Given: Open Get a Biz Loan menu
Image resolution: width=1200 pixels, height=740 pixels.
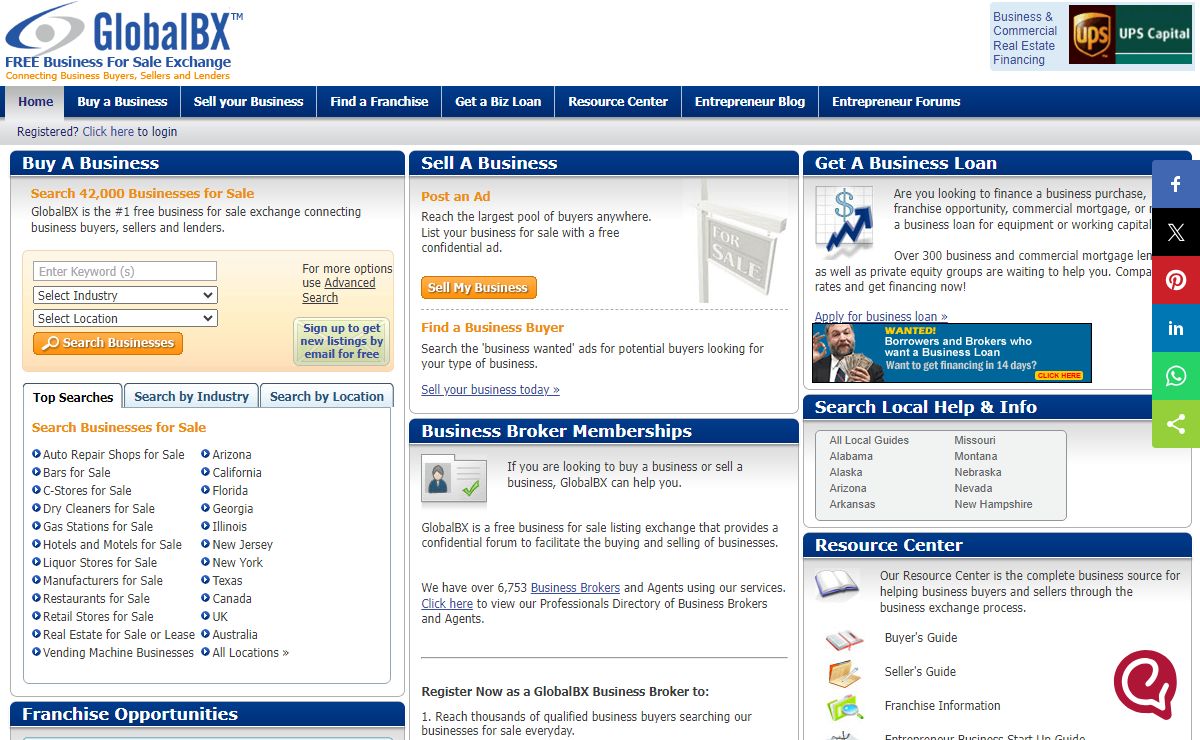Looking at the screenshot, I should click(498, 102).
